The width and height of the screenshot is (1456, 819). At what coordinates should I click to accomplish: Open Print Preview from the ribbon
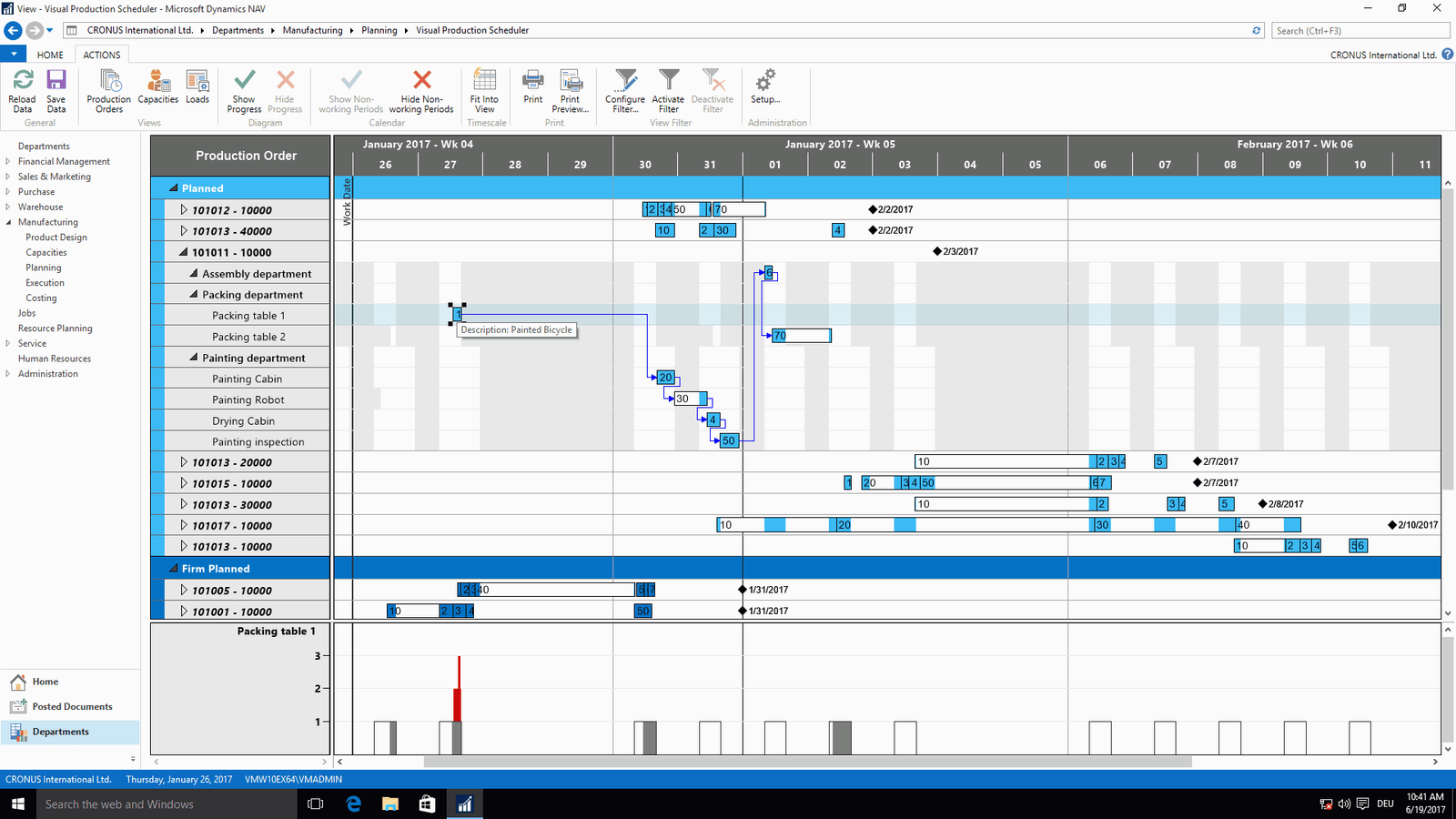[x=571, y=81]
